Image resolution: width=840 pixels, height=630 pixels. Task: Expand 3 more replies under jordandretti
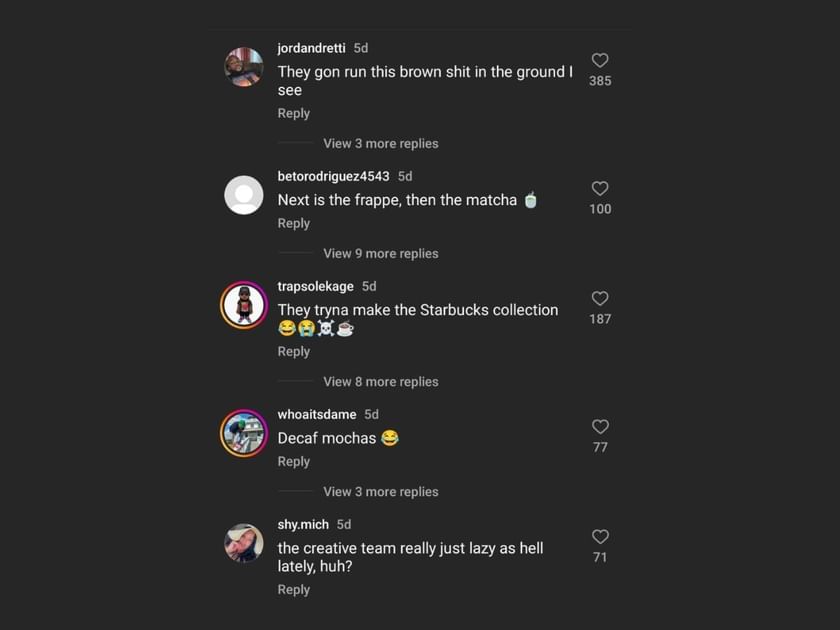pos(380,143)
